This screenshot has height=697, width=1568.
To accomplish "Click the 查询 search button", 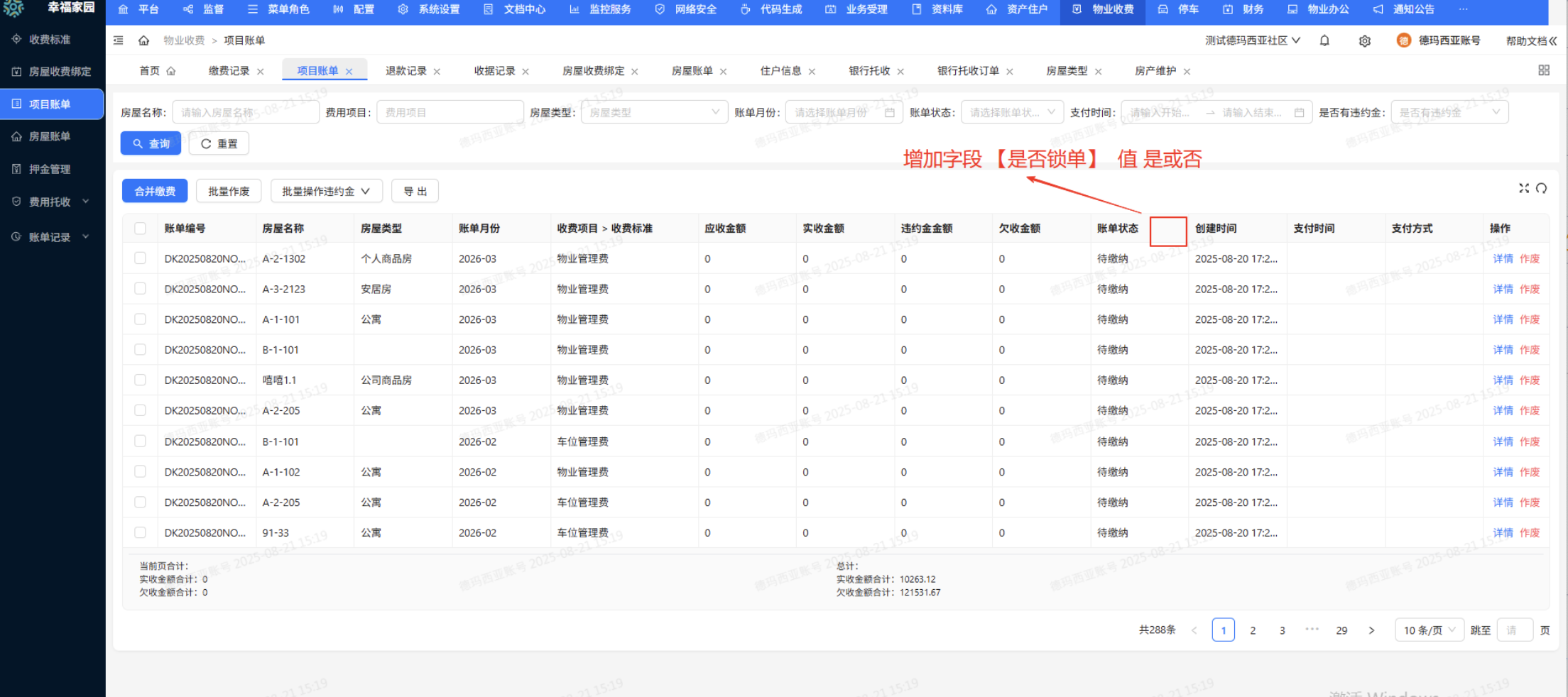I will coord(151,143).
